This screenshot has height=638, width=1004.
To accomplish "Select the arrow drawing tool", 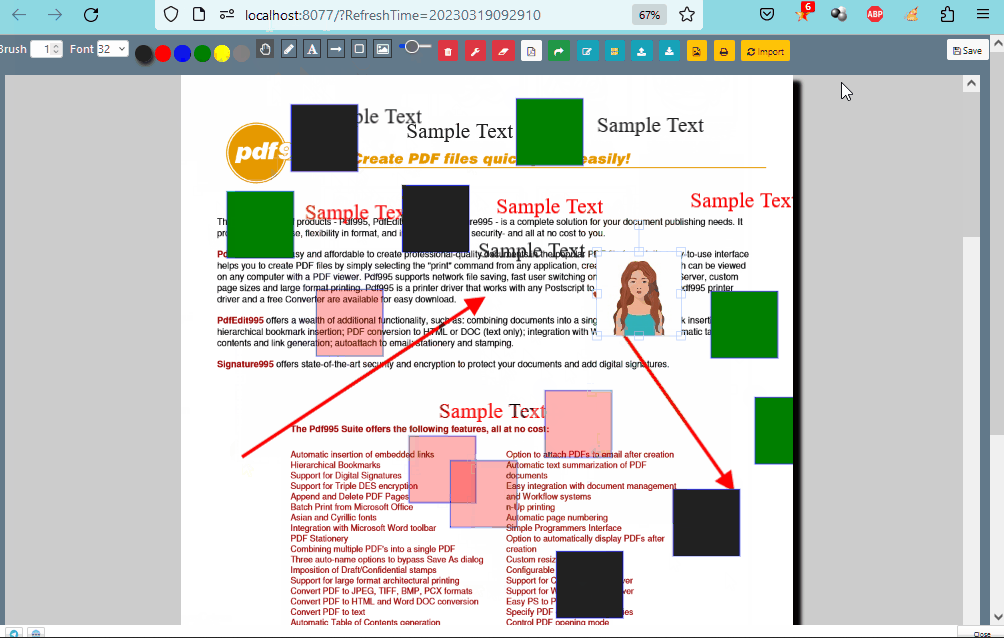I will (336, 49).
